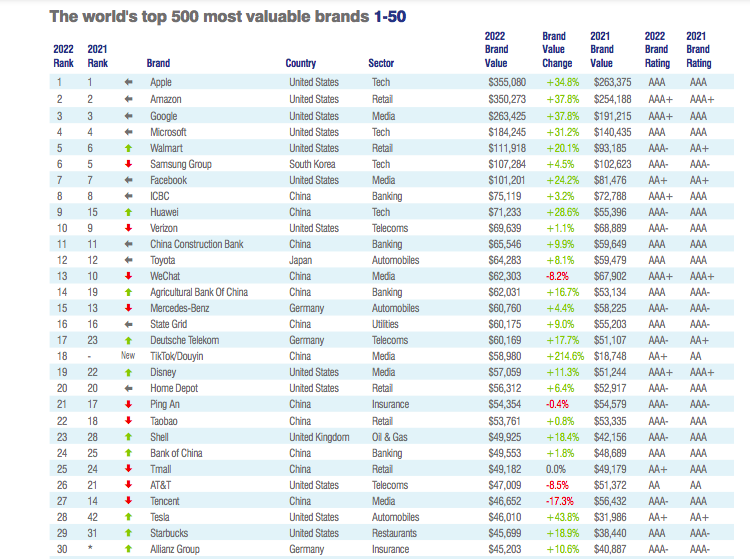750x559 pixels.
Task: Click the red down arrow beside Ping An
Action: click(128, 405)
